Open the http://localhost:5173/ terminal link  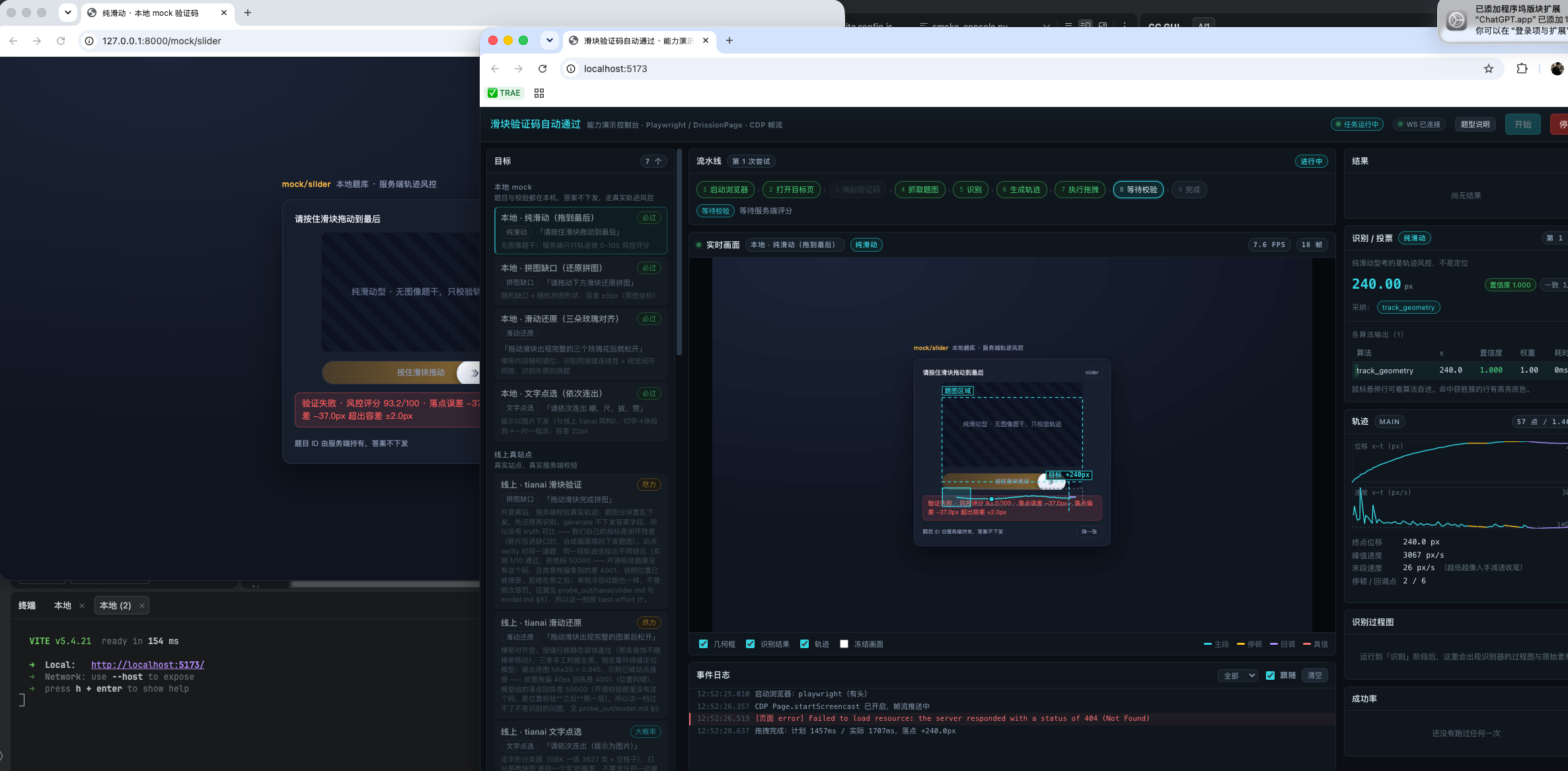pyautogui.click(x=147, y=665)
